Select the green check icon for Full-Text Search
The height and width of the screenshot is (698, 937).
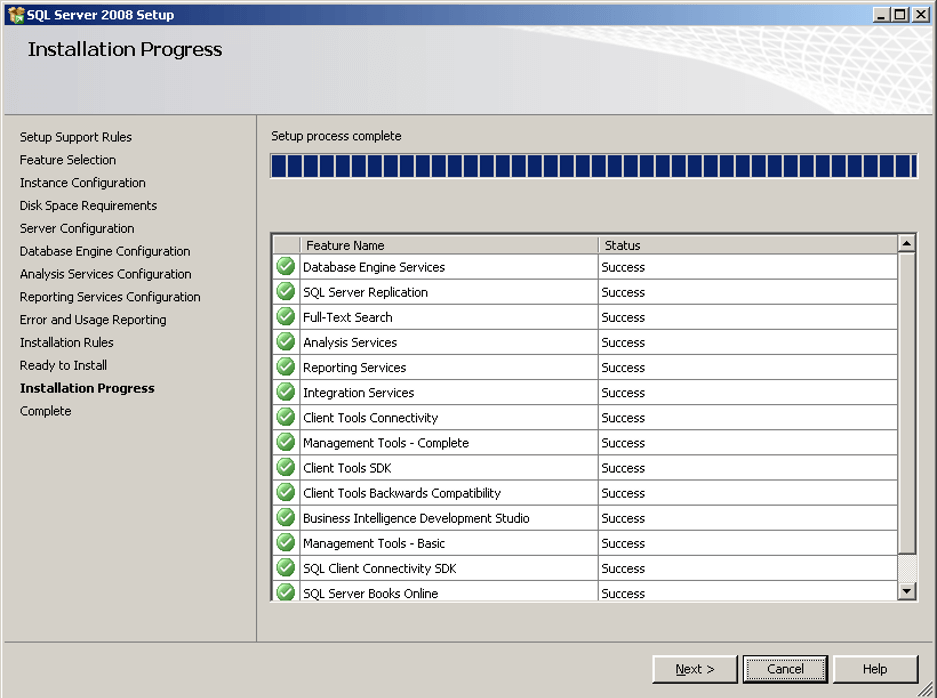point(286,317)
